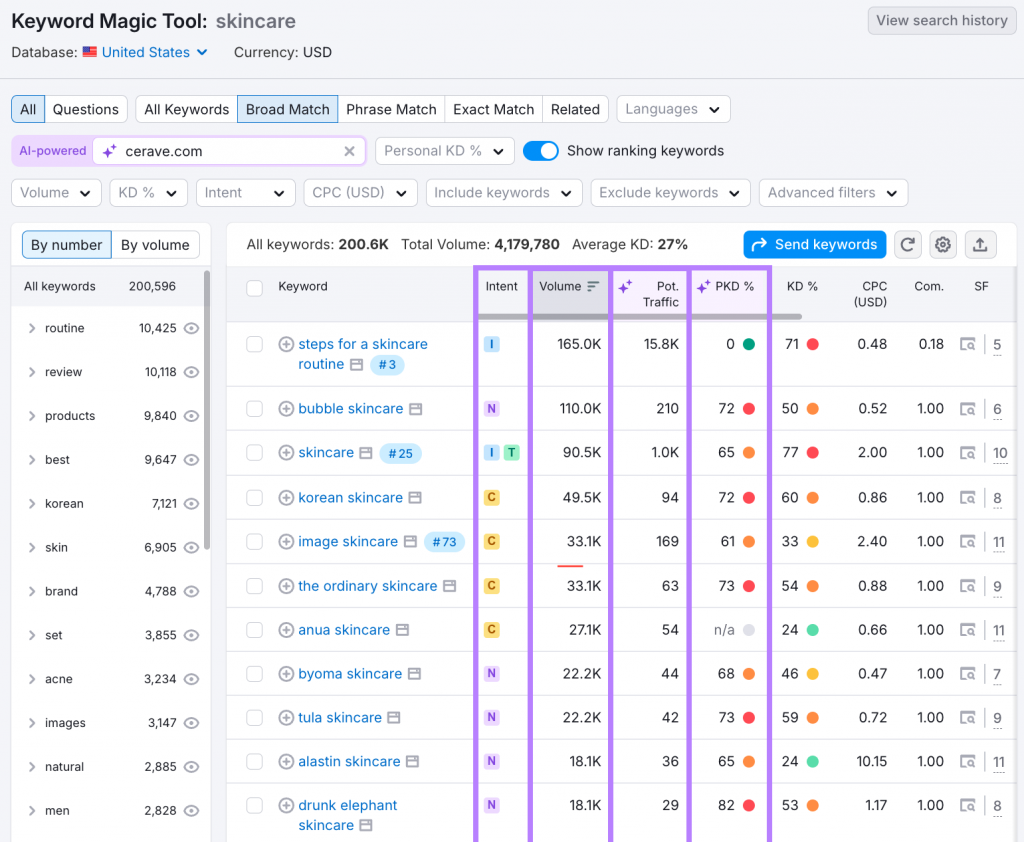Click SERP snapshot icon beside 'bubble skincare' keyword
Screen dimensions: 1024x842
(x=415, y=409)
